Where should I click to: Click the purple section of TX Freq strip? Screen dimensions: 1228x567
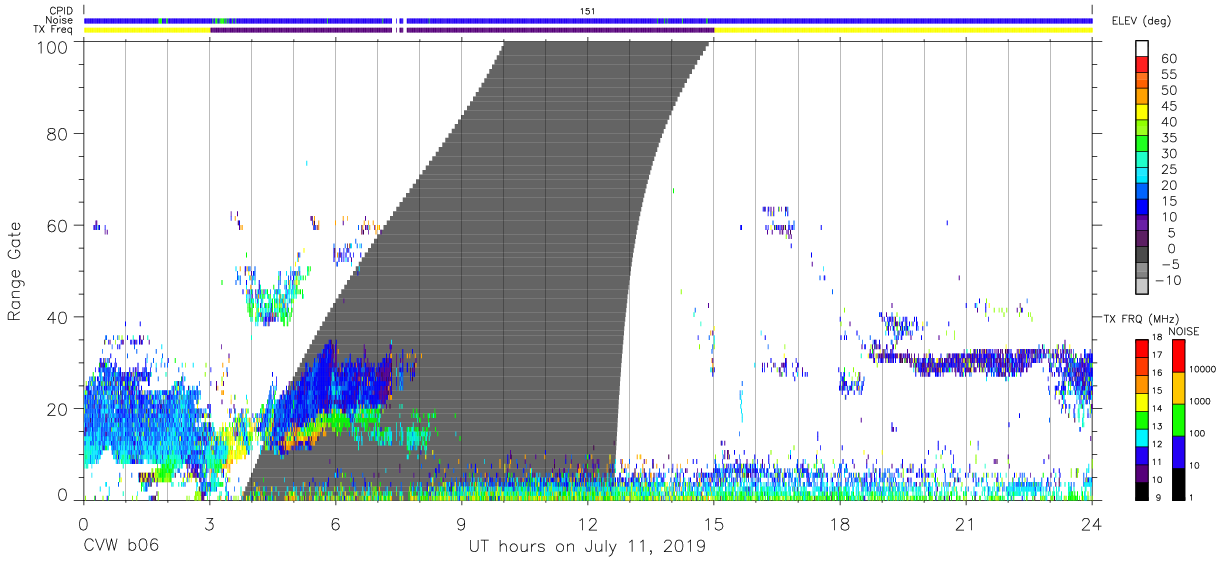click(x=461, y=30)
